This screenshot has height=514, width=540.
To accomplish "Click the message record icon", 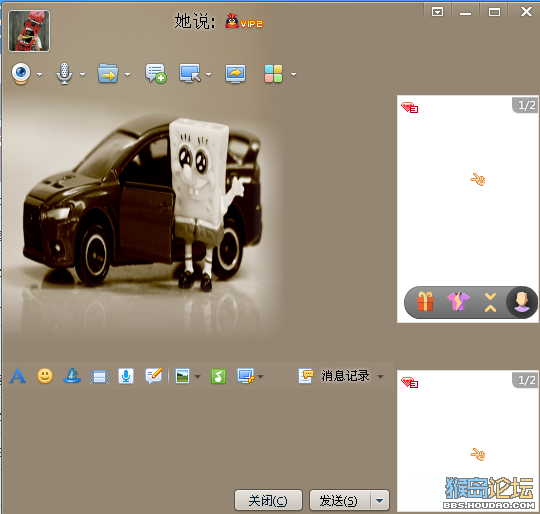I will click(306, 376).
